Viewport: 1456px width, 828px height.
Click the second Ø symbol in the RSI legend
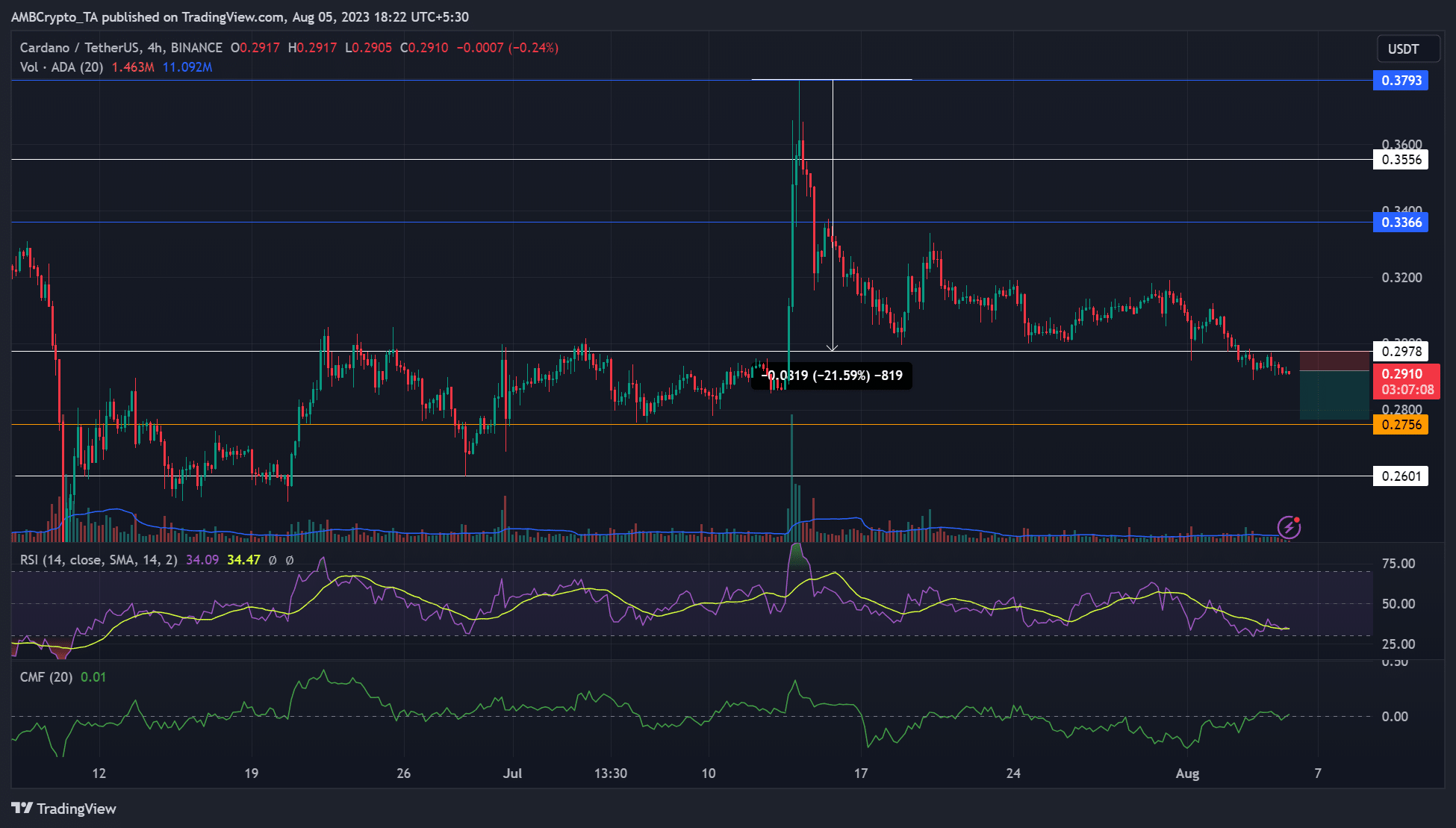click(290, 560)
